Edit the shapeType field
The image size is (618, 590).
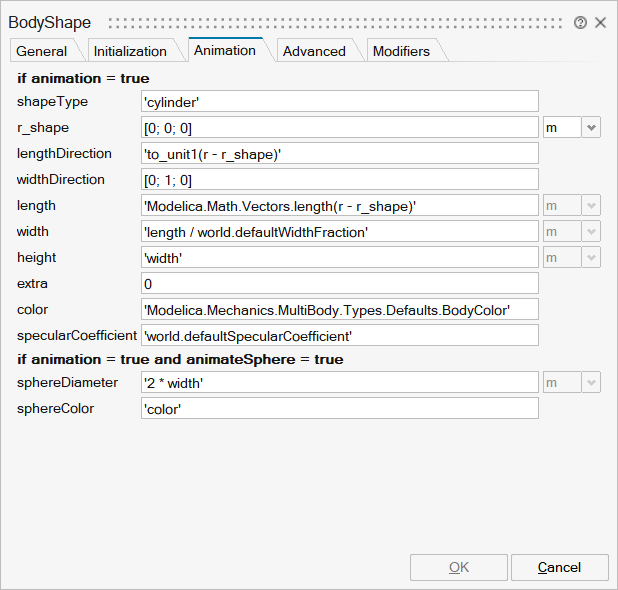pyautogui.click(x=340, y=101)
